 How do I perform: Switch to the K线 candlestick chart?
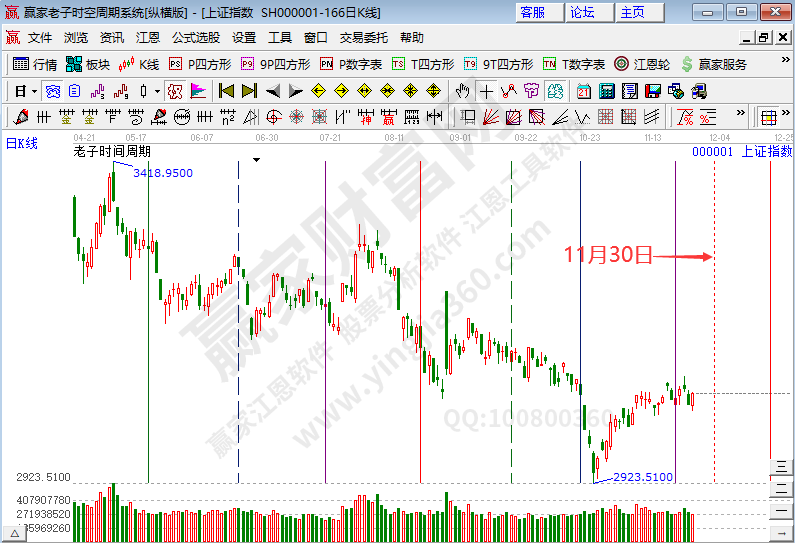pyautogui.click(x=139, y=64)
